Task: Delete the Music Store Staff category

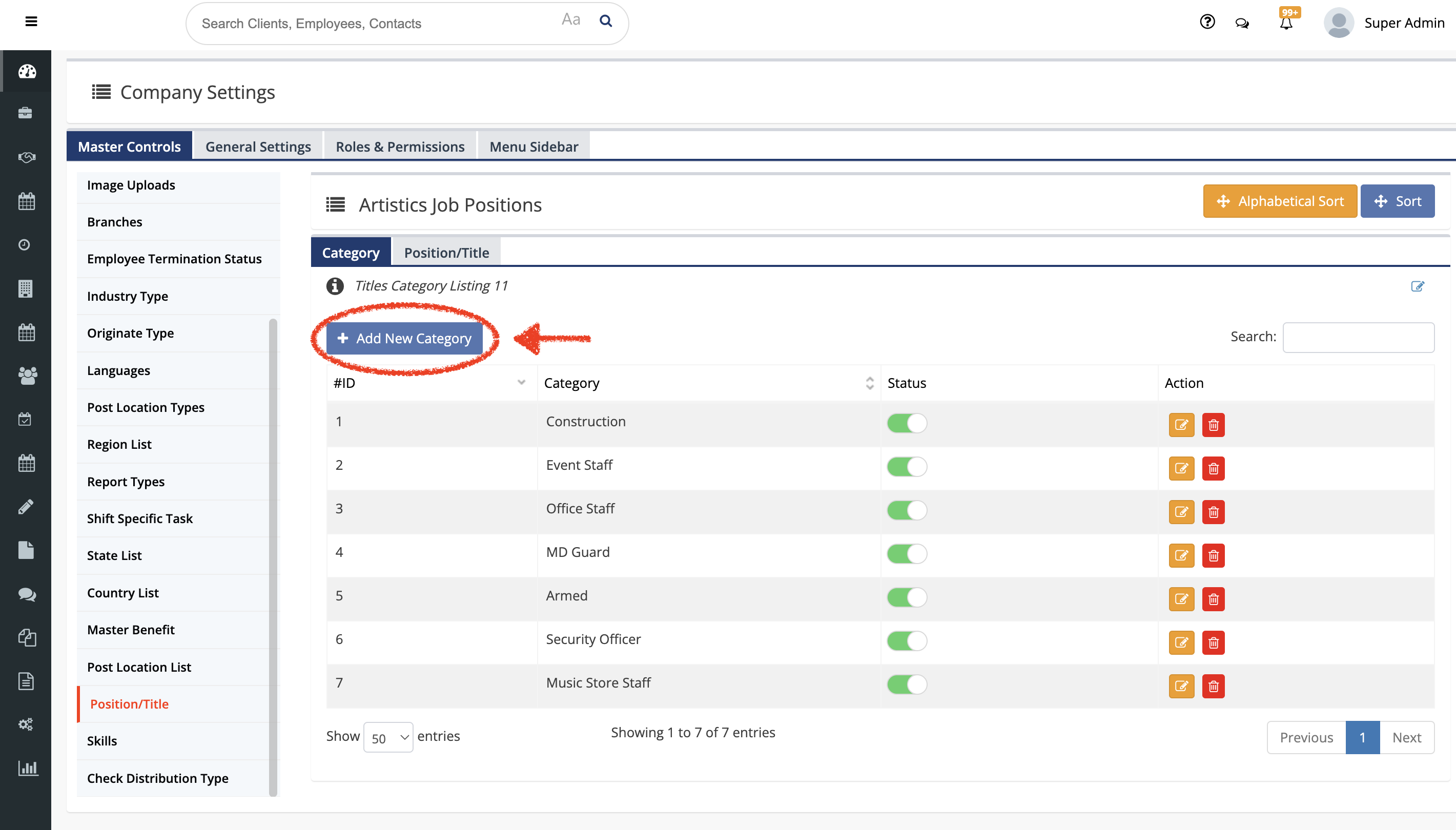Action: click(x=1213, y=686)
